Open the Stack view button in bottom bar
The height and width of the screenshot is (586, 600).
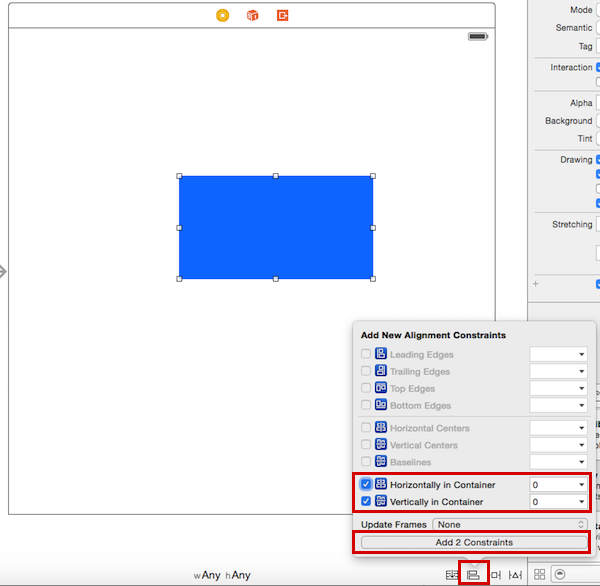pos(452,575)
